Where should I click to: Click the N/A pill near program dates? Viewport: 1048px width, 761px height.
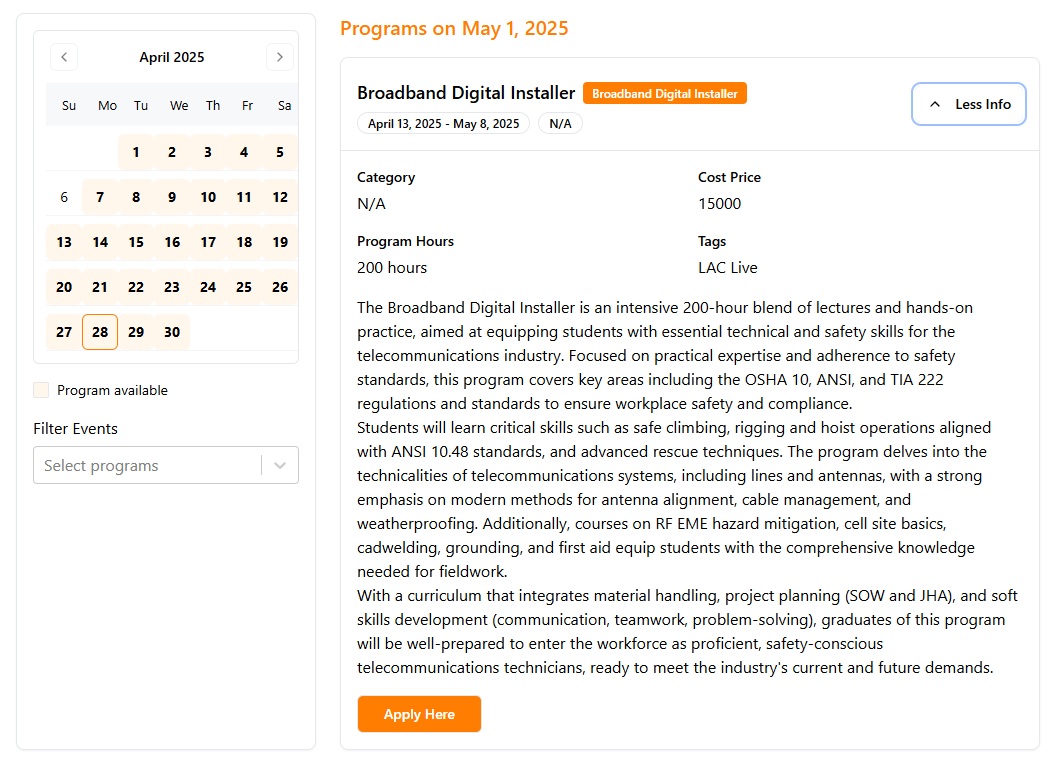560,123
